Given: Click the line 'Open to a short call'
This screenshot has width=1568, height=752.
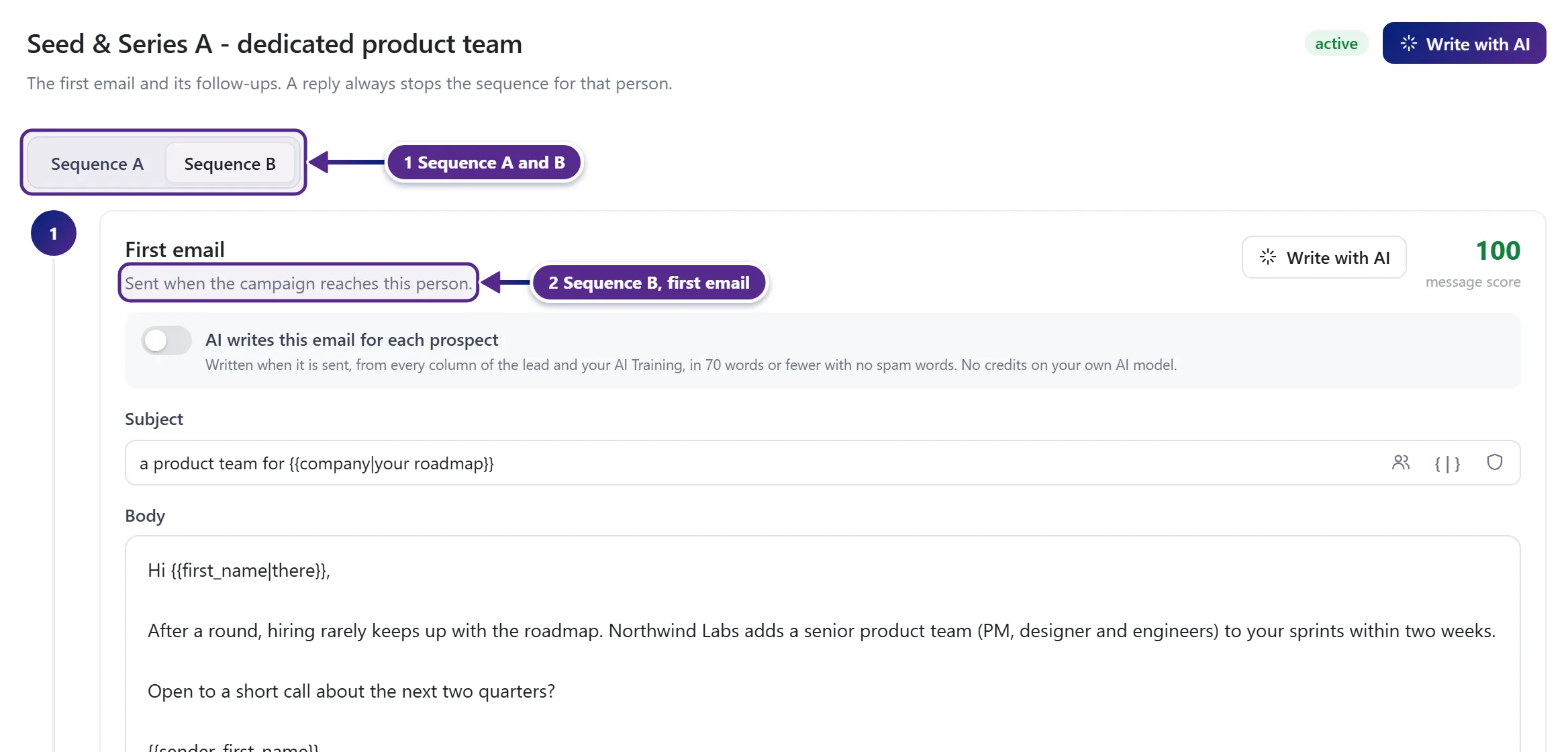Looking at the screenshot, I should (x=351, y=691).
